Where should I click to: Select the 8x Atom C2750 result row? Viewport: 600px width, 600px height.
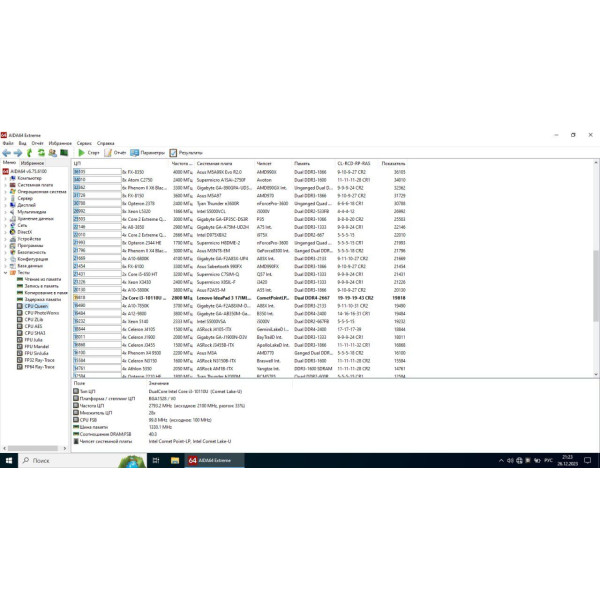239,180
